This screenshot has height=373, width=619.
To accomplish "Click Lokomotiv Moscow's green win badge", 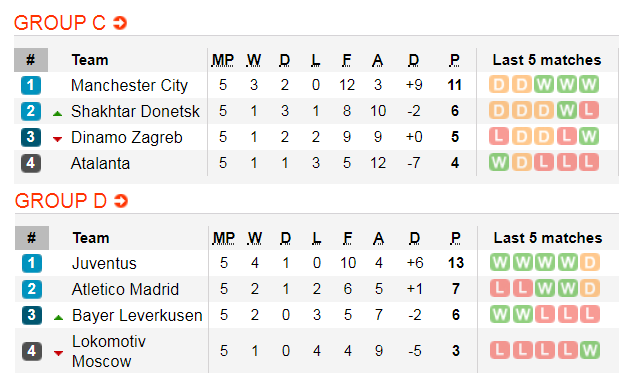I will (x=590, y=350).
